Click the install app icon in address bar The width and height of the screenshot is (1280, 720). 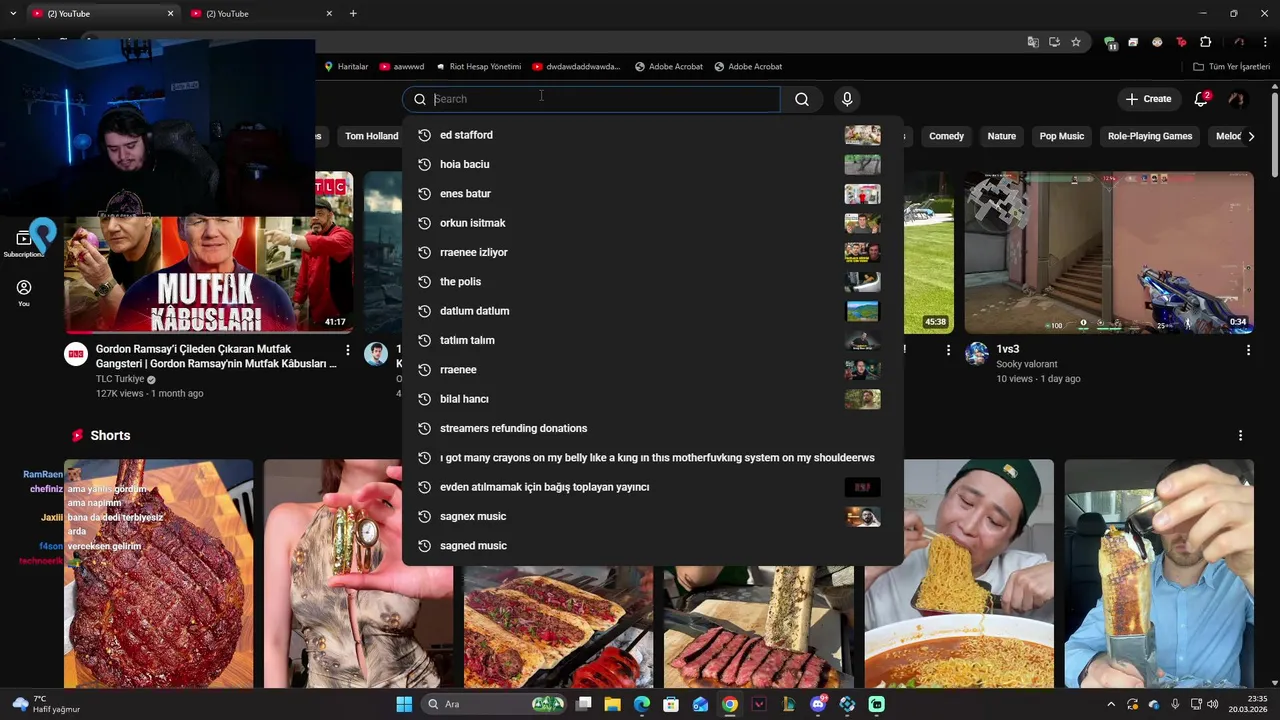[x=1054, y=42]
